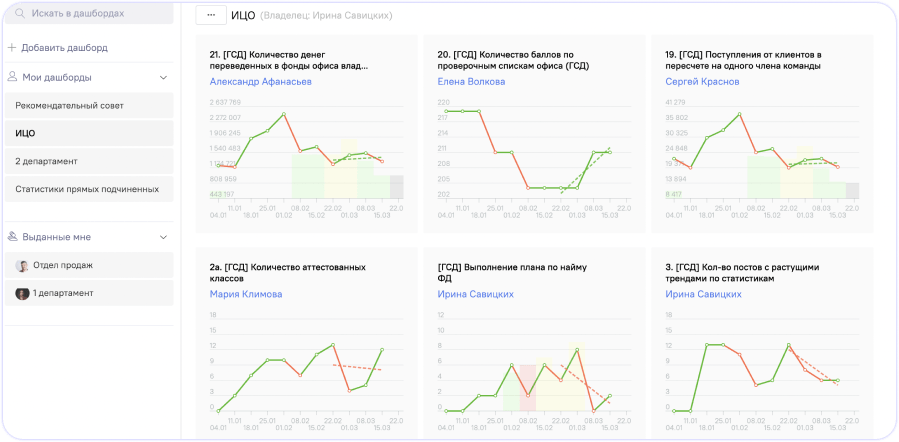
Task: Click the shared icon beside Выданные мне
Action: pos(12,237)
